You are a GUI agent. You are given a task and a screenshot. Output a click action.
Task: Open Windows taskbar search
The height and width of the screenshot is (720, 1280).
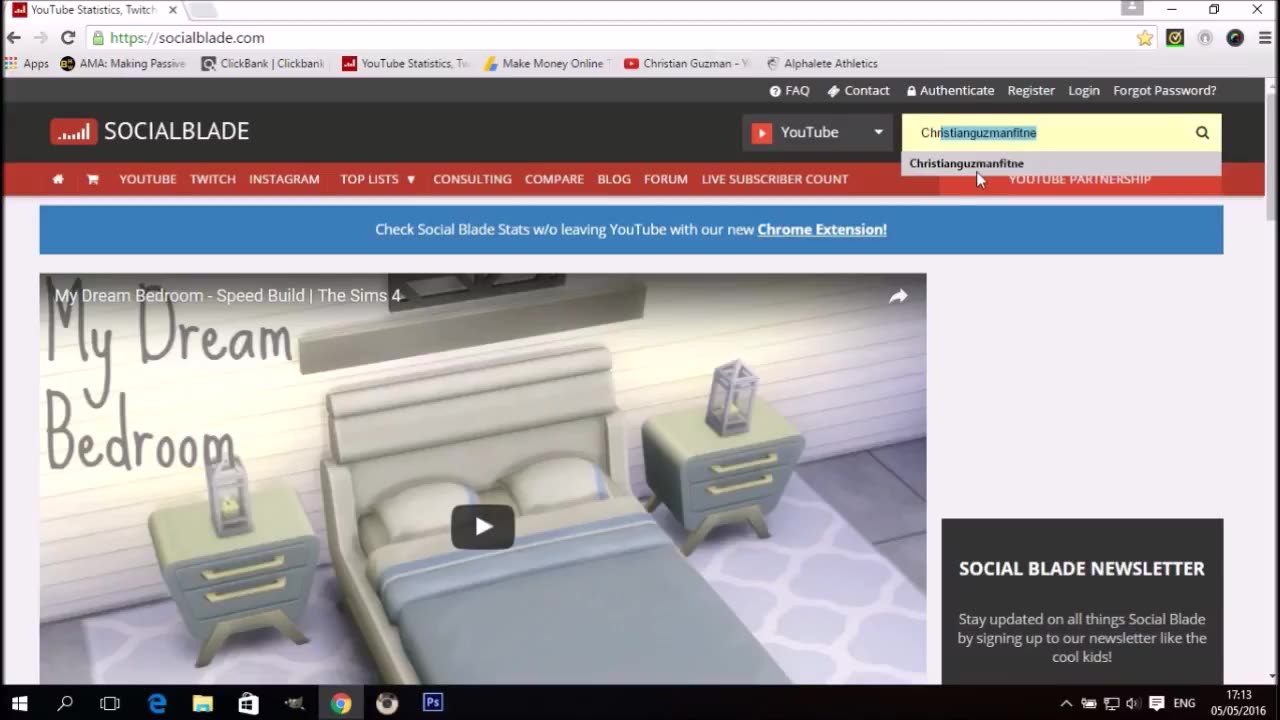pos(65,703)
